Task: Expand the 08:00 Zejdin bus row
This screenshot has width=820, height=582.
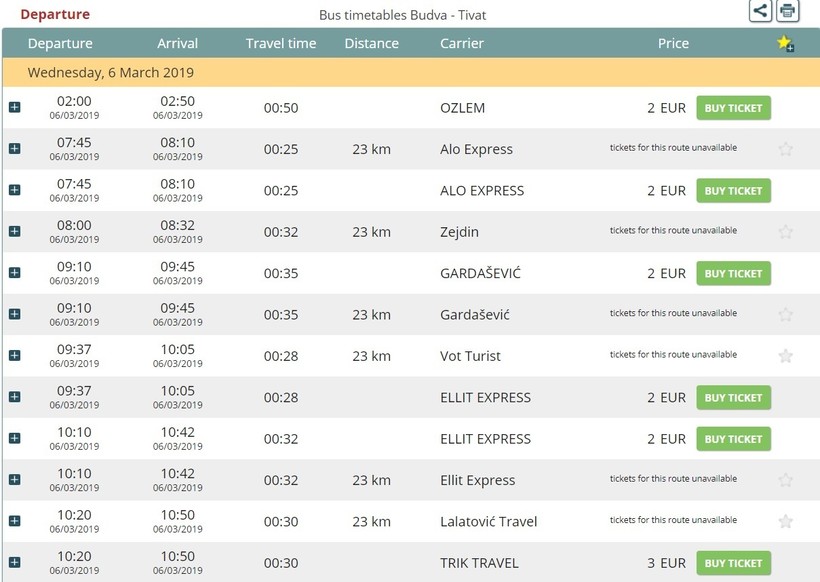Action: 14,232
